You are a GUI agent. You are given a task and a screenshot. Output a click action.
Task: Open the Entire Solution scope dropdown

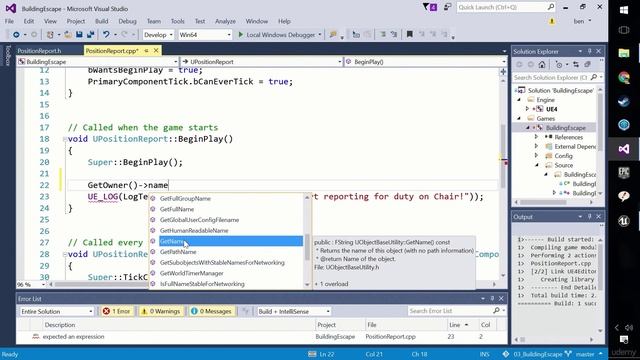57,311
